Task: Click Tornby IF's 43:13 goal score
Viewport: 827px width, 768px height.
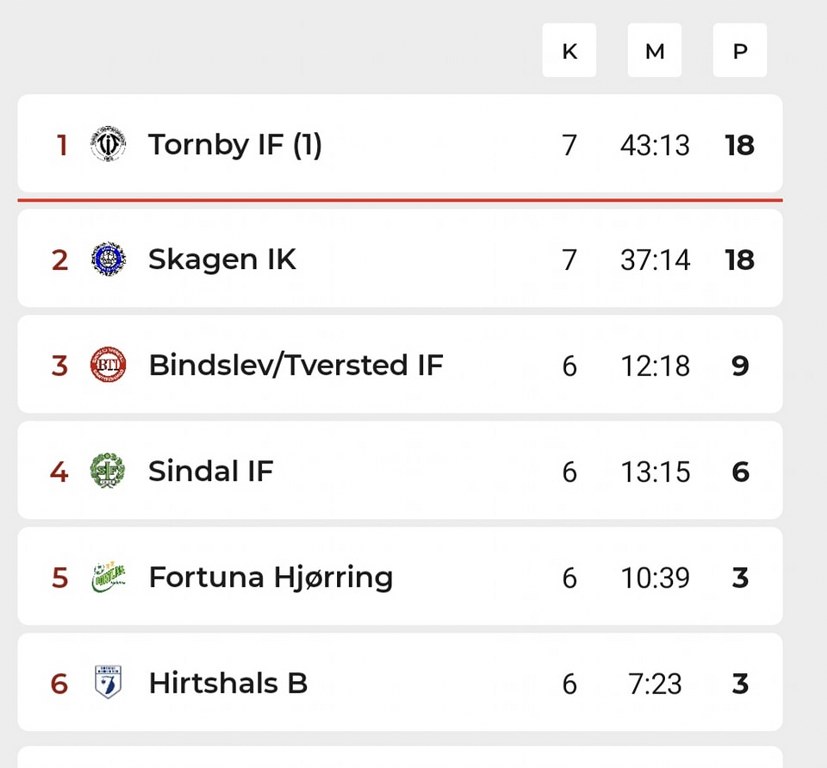Action: point(655,146)
